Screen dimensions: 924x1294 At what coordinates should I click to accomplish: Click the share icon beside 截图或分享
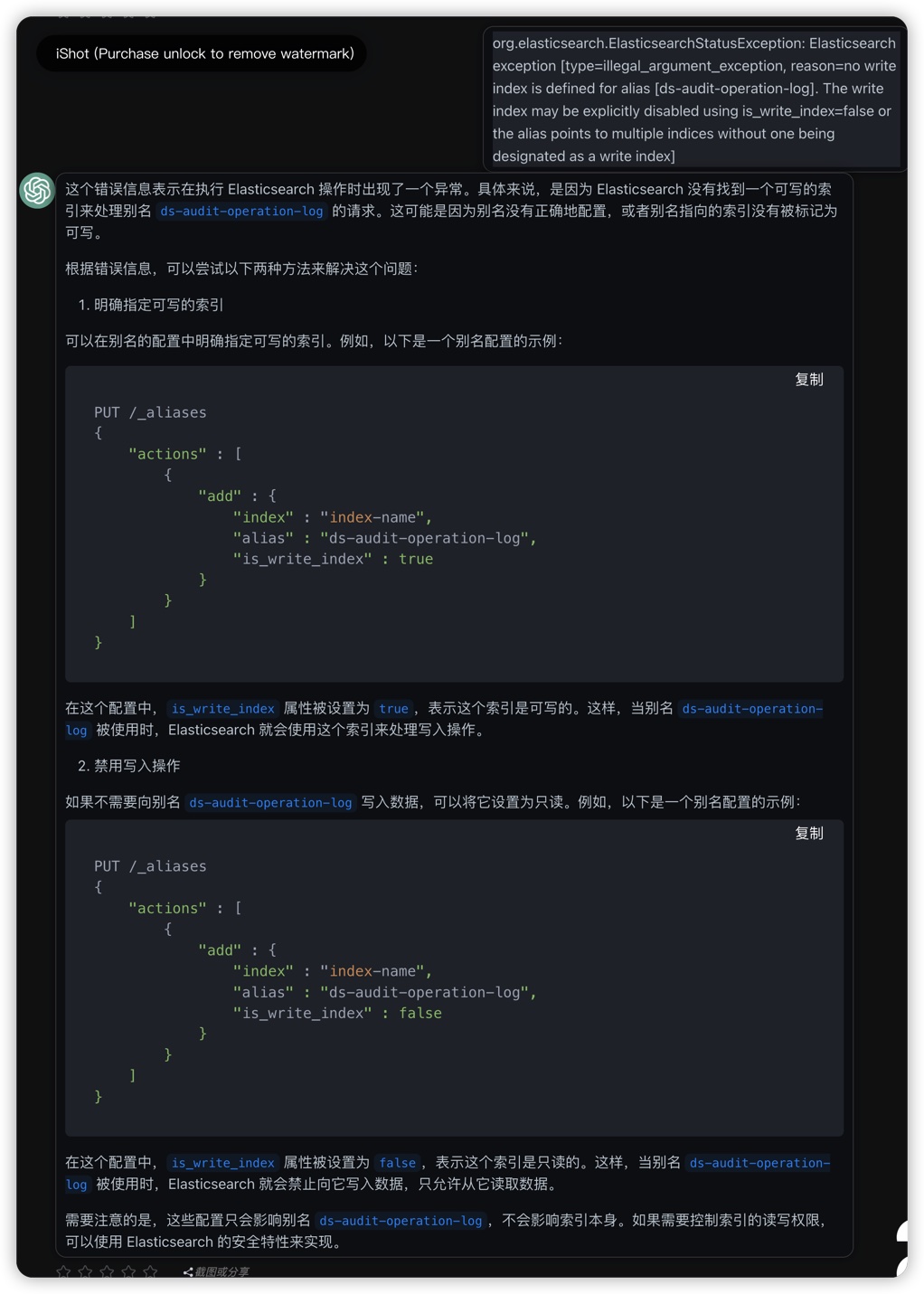(188, 1272)
